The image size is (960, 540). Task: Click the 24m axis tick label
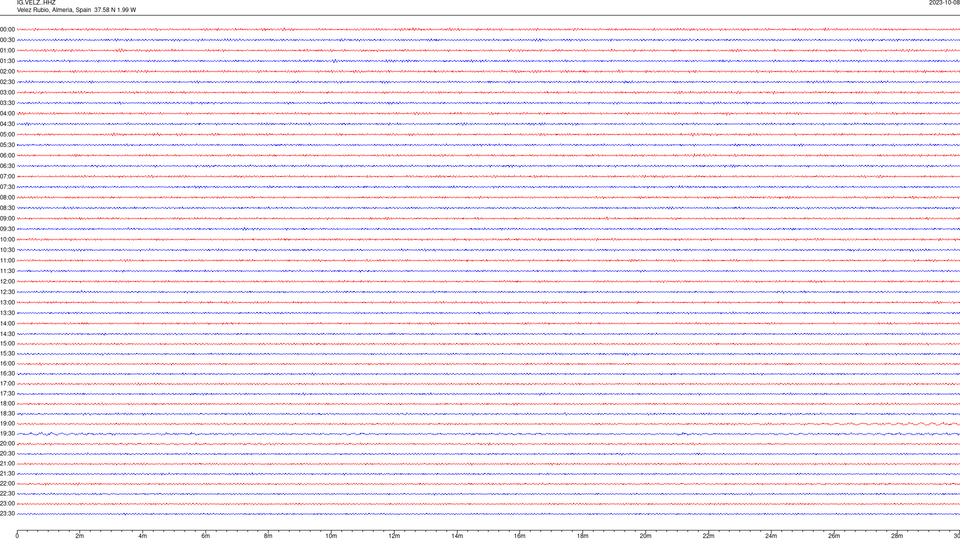(771, 536)
